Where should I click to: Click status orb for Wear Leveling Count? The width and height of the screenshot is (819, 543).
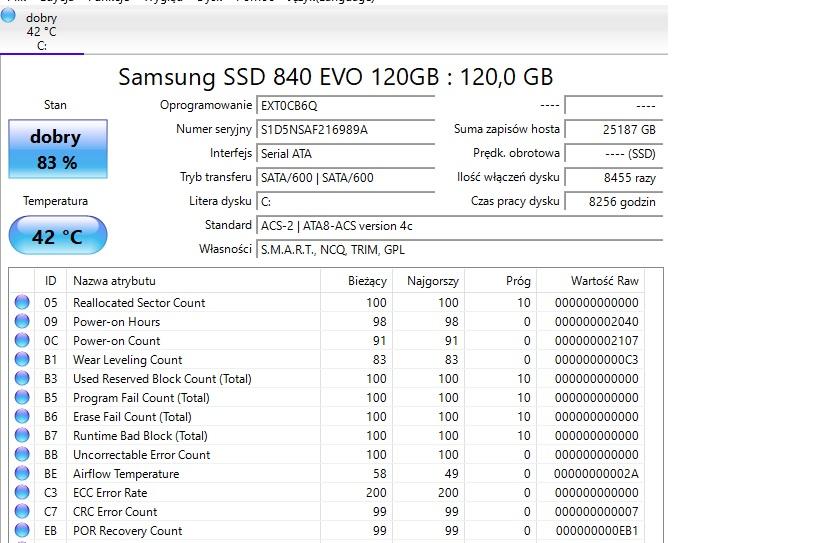tap(22, 360)
